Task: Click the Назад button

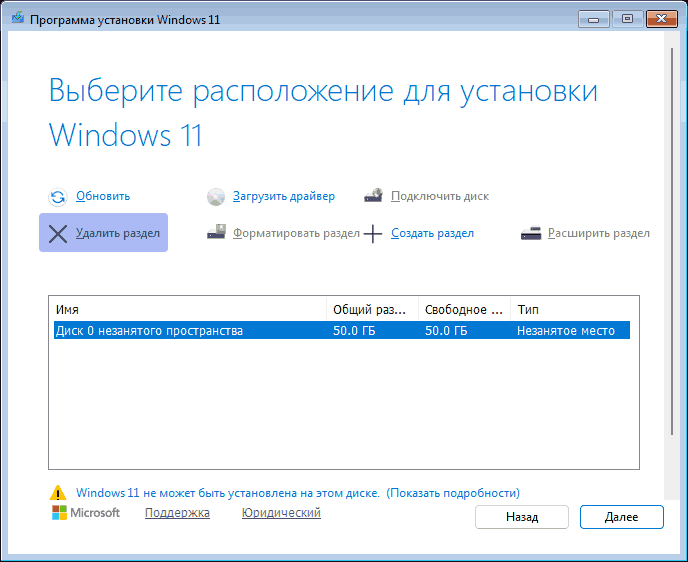Action: (522, 517)
